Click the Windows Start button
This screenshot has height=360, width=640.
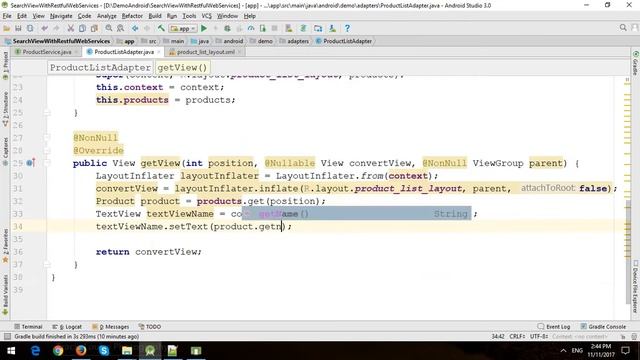[11, 351]
